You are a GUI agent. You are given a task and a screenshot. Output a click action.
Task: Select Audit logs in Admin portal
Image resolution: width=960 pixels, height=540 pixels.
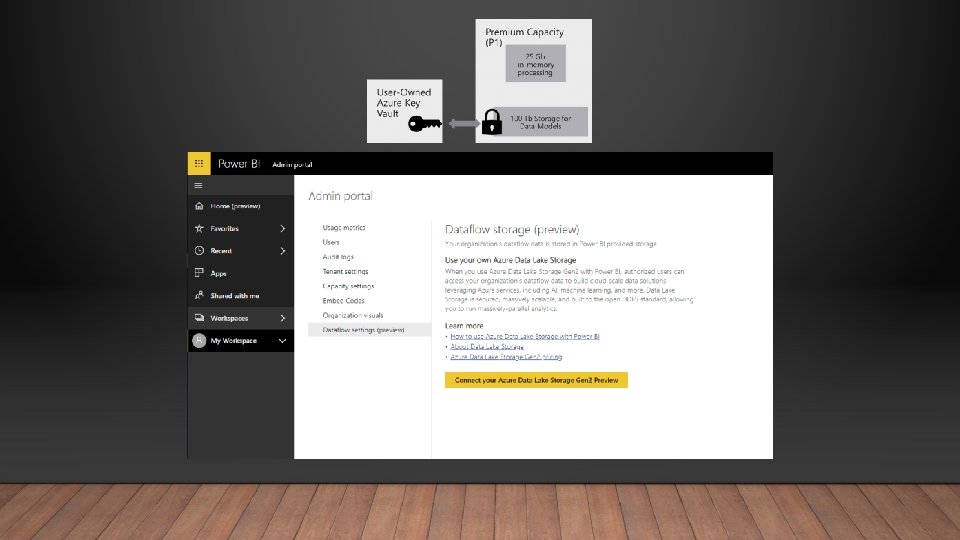pyautogui.click(x=338, y=257)
